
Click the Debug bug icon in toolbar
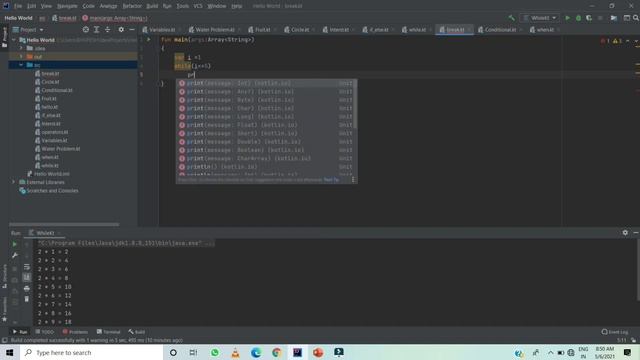pos(578,18)
